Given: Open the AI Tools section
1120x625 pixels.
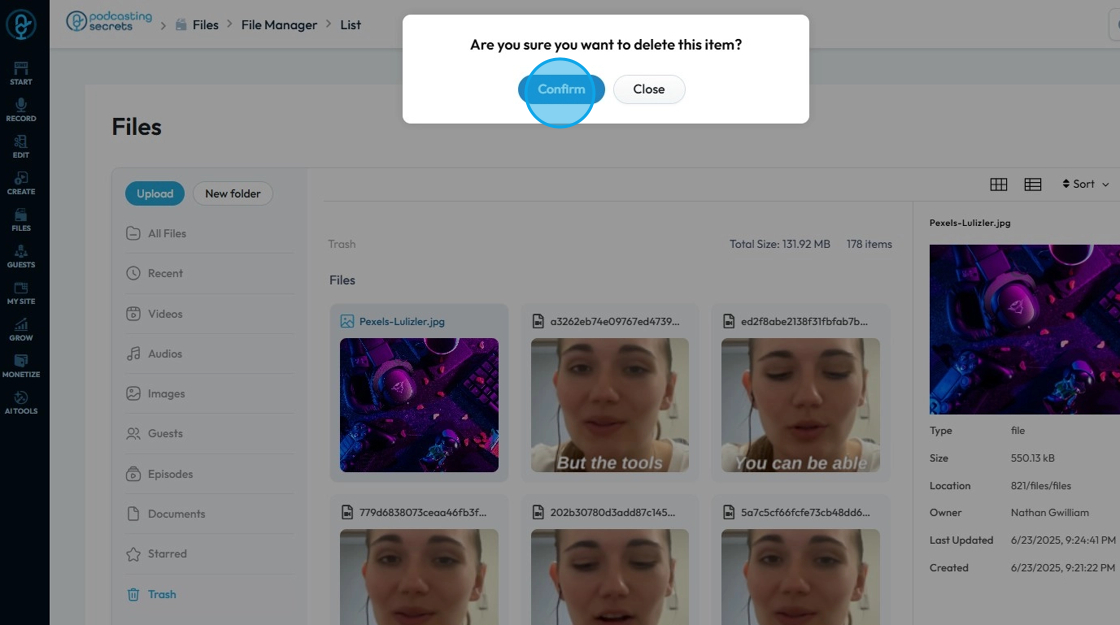Looking at the screenshot, I should coord(21,403).
